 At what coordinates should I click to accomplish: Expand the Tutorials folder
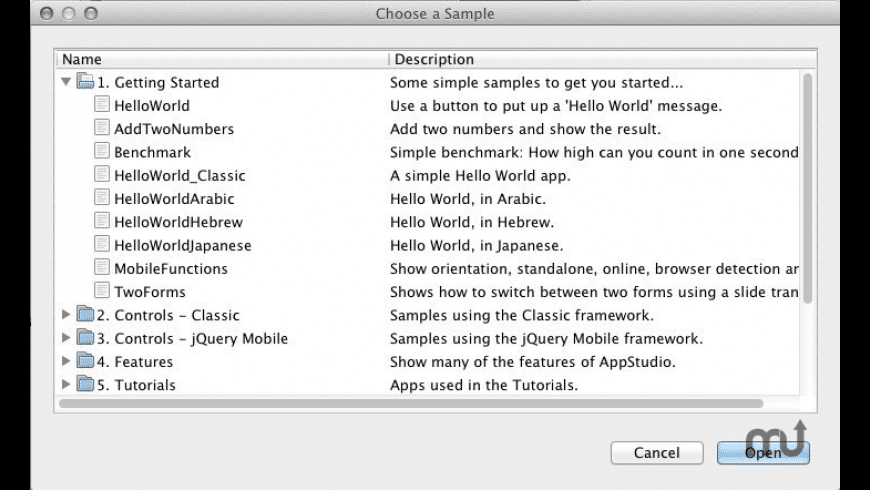pos(66,384)
